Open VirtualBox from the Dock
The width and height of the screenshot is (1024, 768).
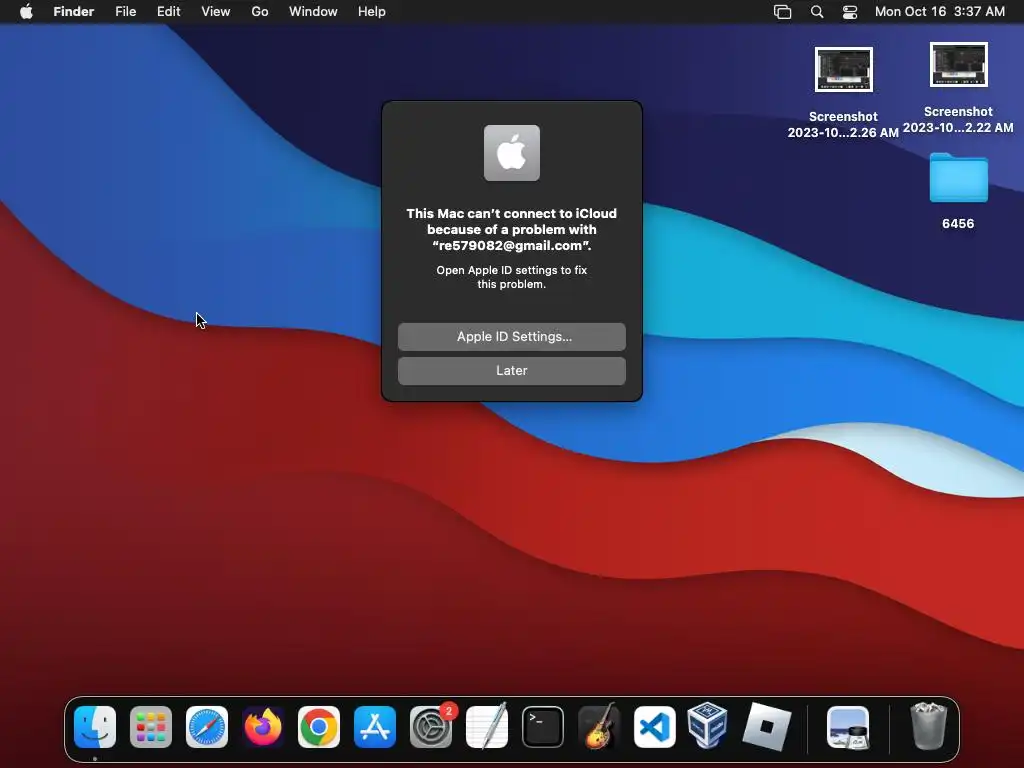tap(708, 726)
